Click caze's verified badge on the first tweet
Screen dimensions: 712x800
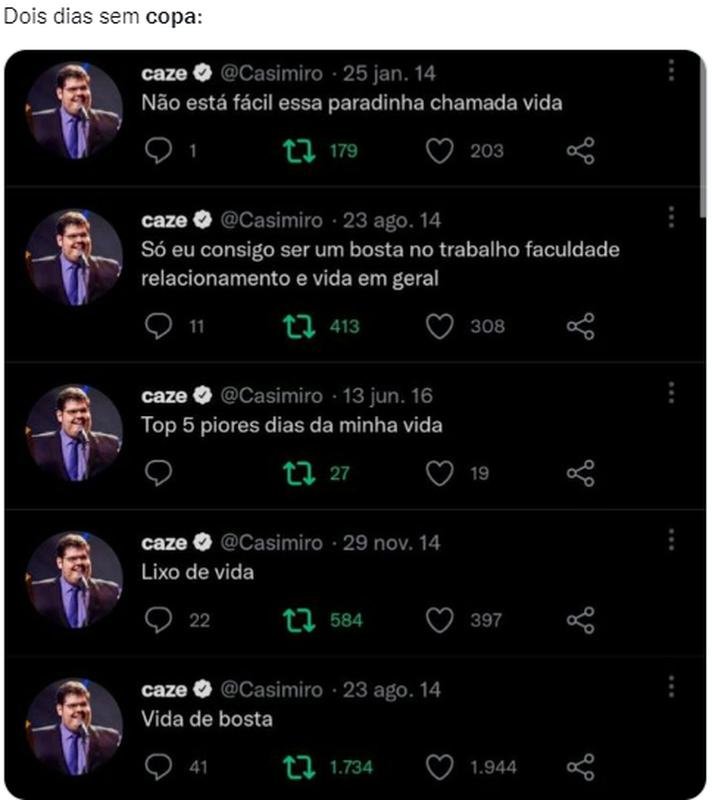[x=204, y=72]
